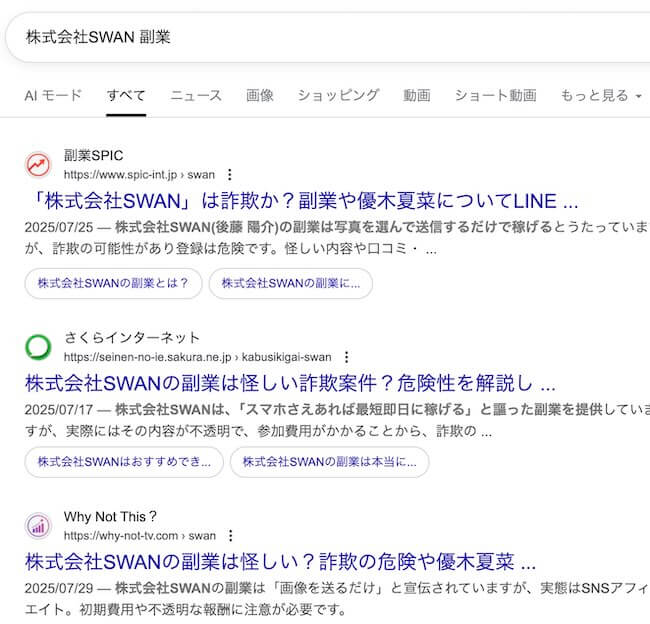650x624 pixels.
Task: Click the site name Why Not This？
Action: [x=111, y=517]
